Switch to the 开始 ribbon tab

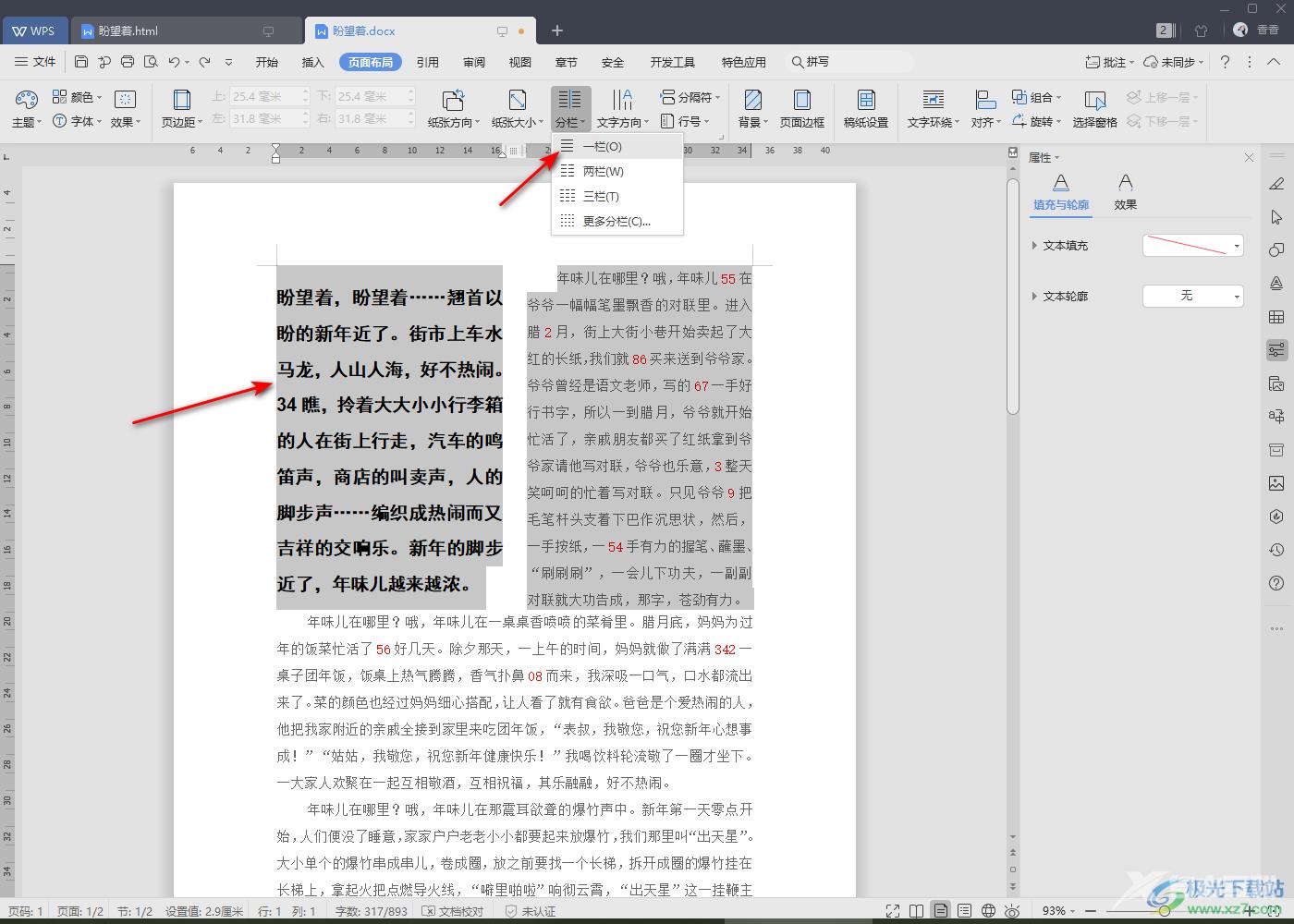267,62
